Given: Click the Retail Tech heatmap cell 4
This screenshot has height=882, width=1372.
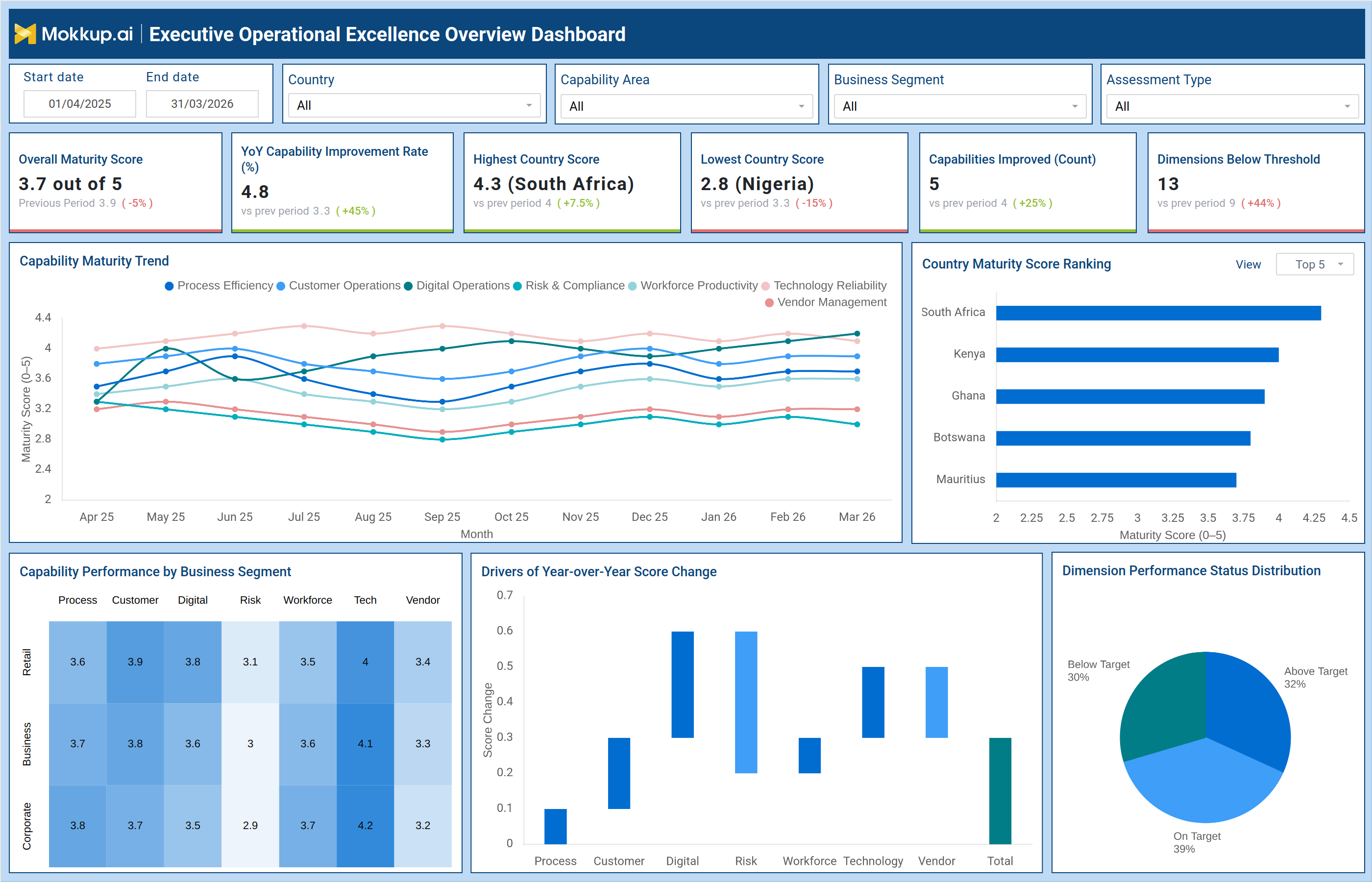Looking at the screenshot, I should [x=365, y=661].
